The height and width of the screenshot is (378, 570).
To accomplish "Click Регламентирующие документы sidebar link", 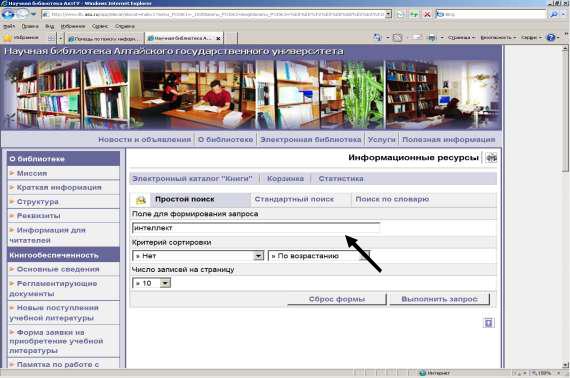I will tap(53, 288).
